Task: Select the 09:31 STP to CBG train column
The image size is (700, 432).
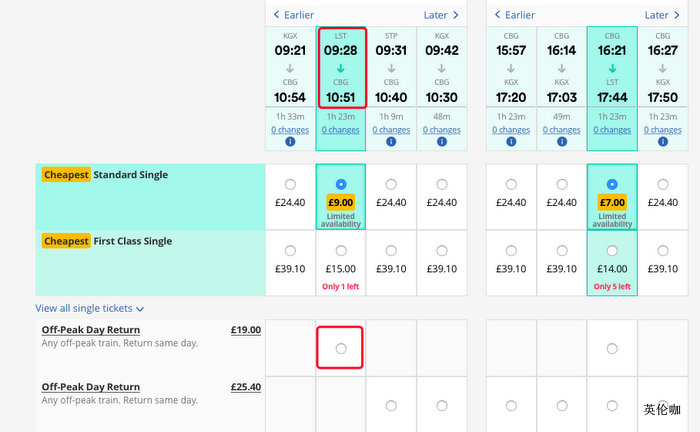Action: 391,66
